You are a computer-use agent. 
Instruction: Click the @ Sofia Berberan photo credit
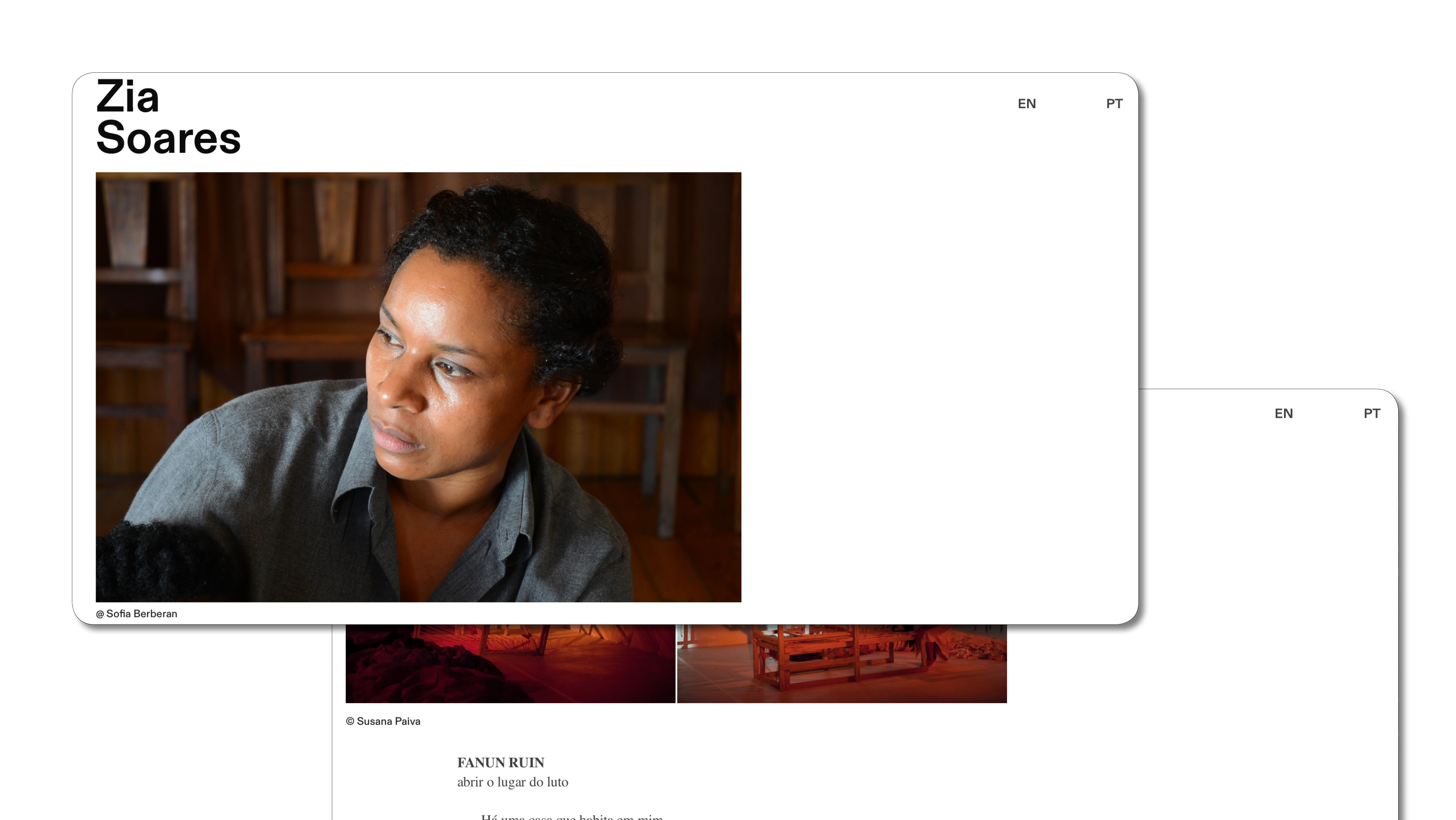[136, 614]
